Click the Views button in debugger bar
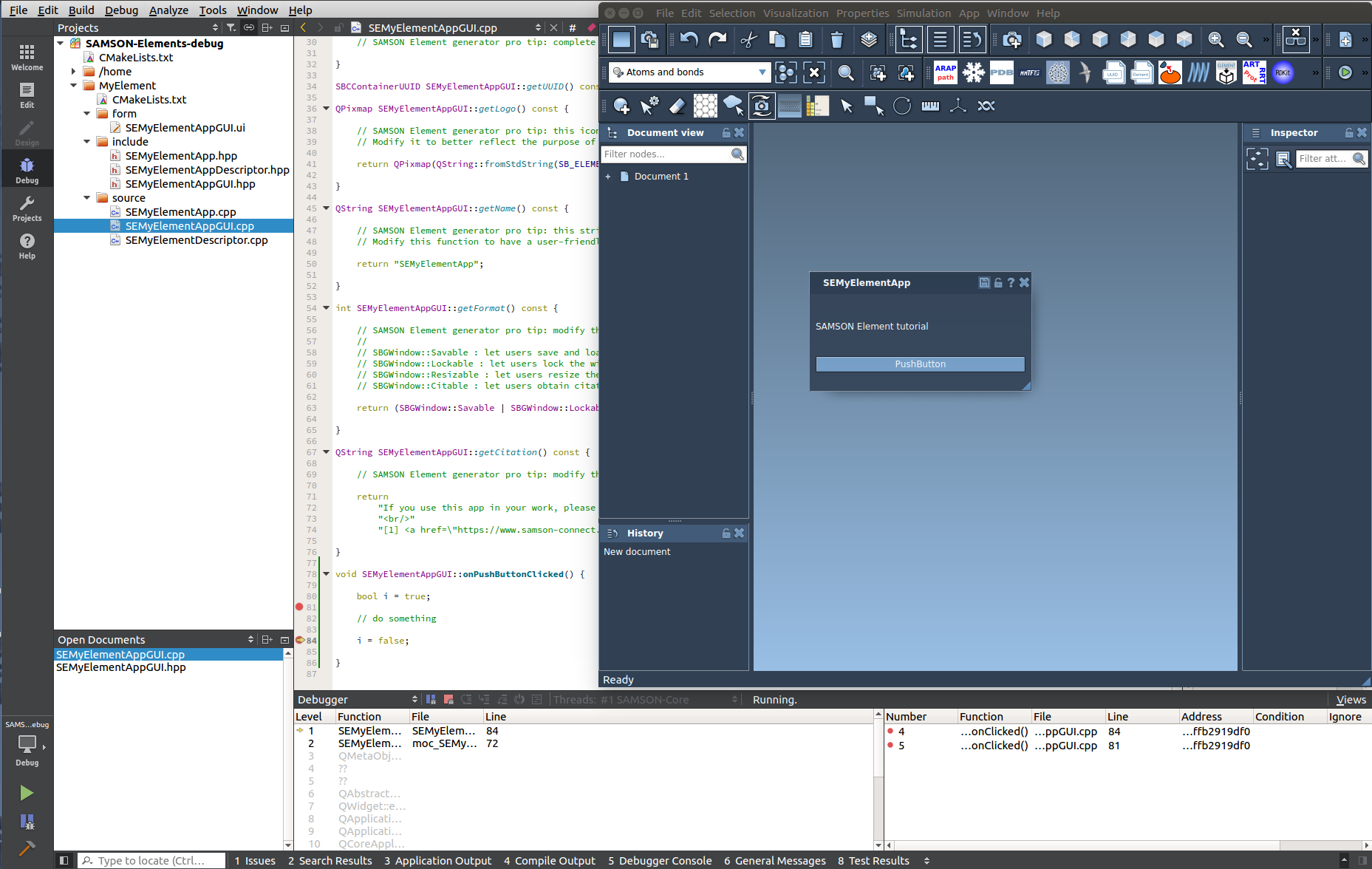Screen dimensions: 1372x869 [x=1351, y=699]
